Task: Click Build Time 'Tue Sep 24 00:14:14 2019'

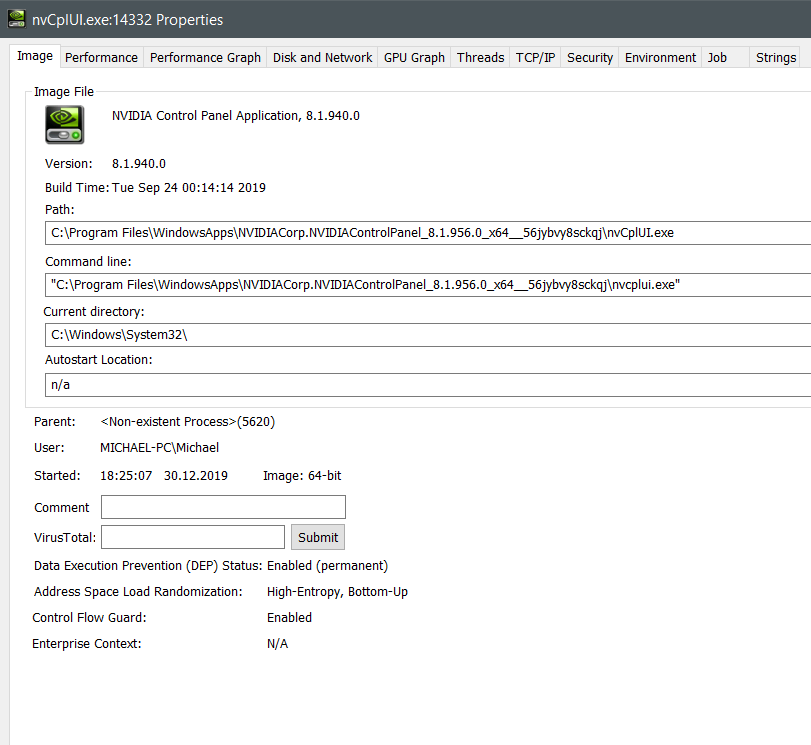Action: tap(189, 187)
